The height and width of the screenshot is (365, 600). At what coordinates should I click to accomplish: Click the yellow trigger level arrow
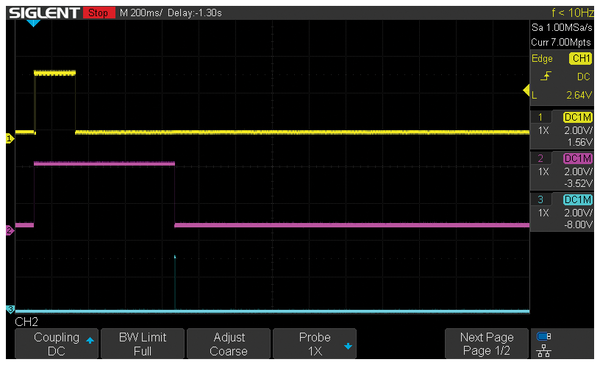pos(526,90)
